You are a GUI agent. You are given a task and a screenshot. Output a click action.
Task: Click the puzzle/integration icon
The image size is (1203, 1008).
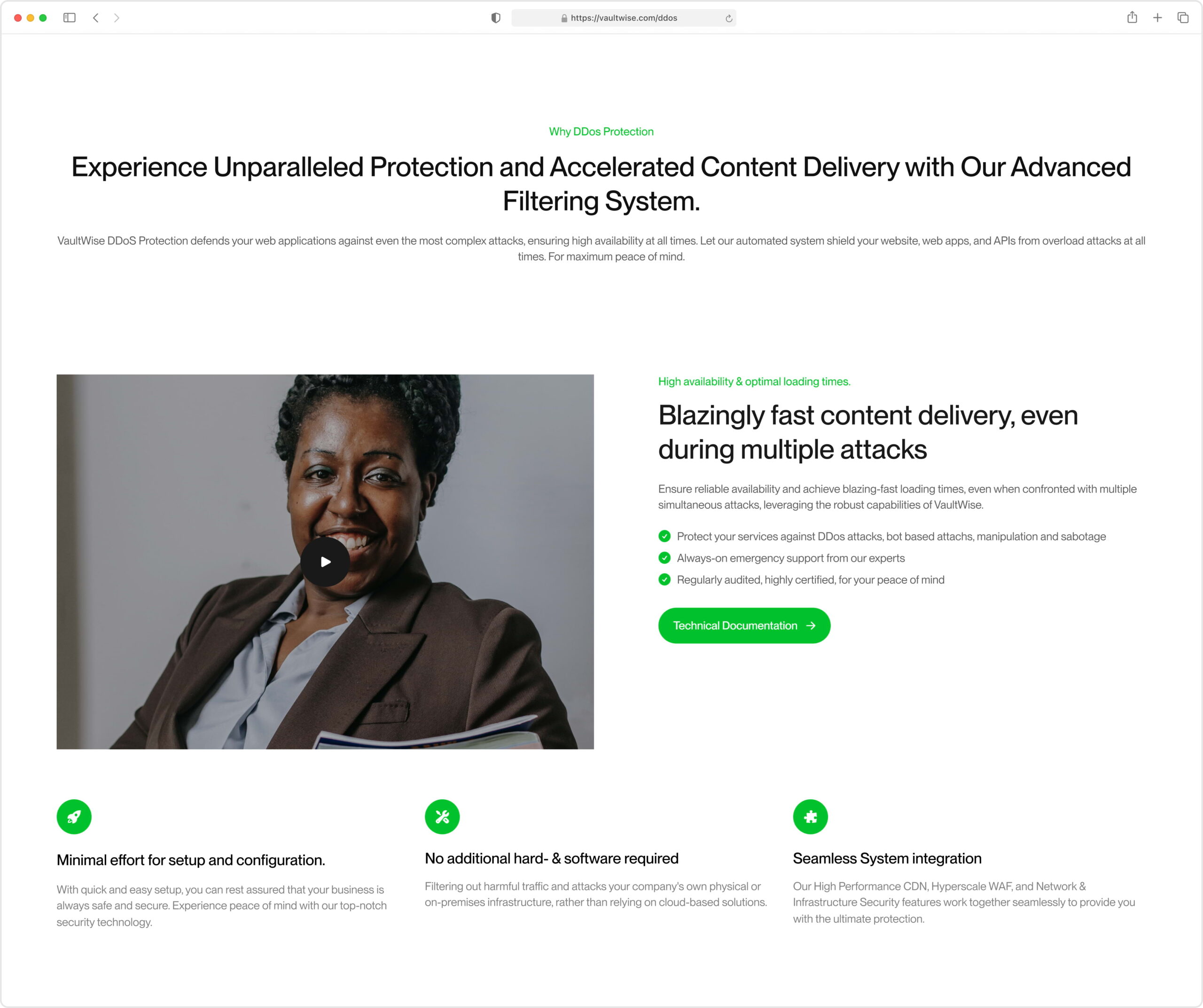811,817
